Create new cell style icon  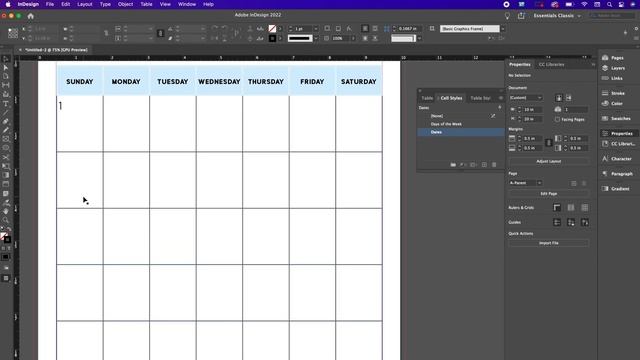point(484,165)
